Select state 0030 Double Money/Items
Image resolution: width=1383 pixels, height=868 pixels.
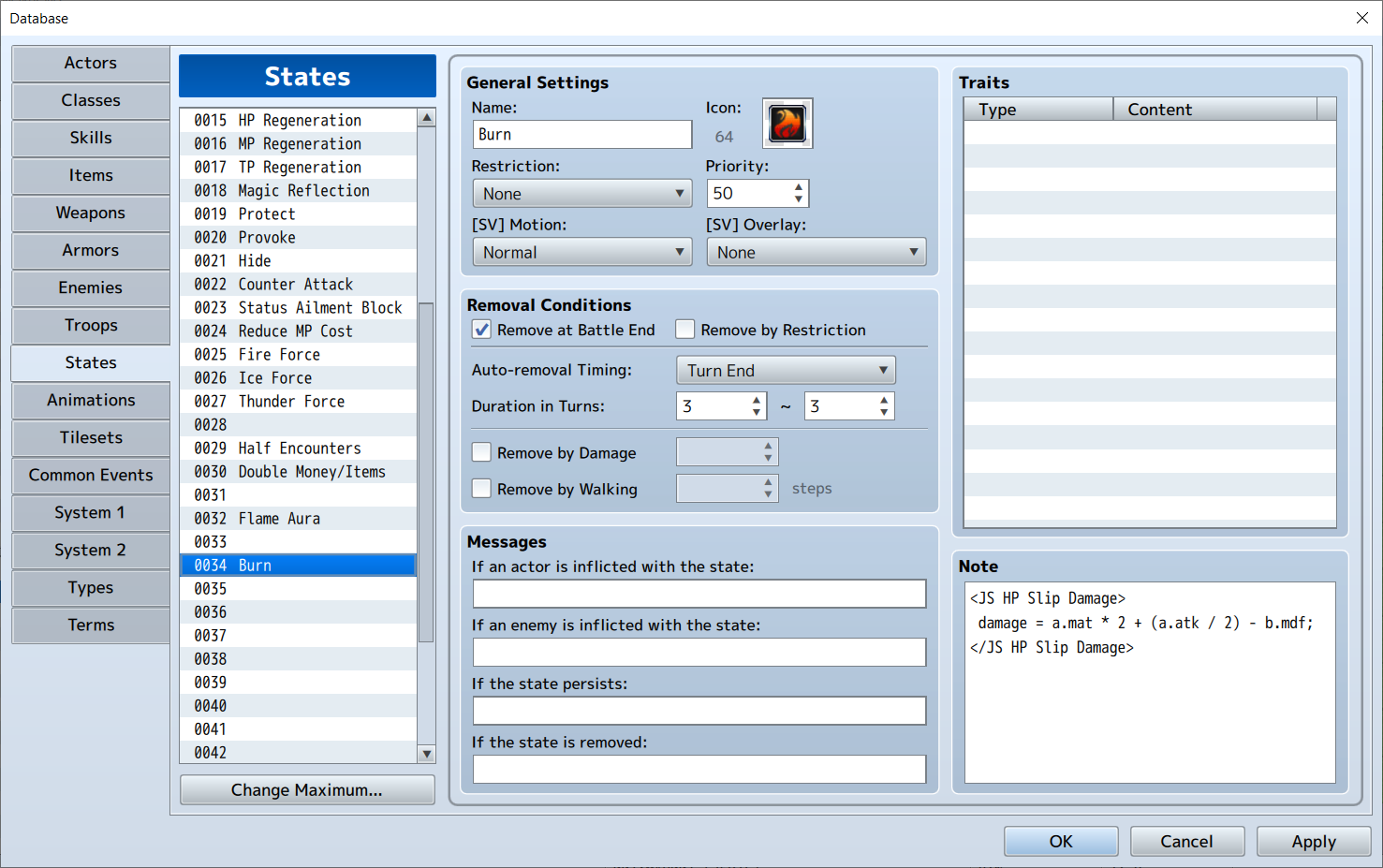tap(298, 472)
